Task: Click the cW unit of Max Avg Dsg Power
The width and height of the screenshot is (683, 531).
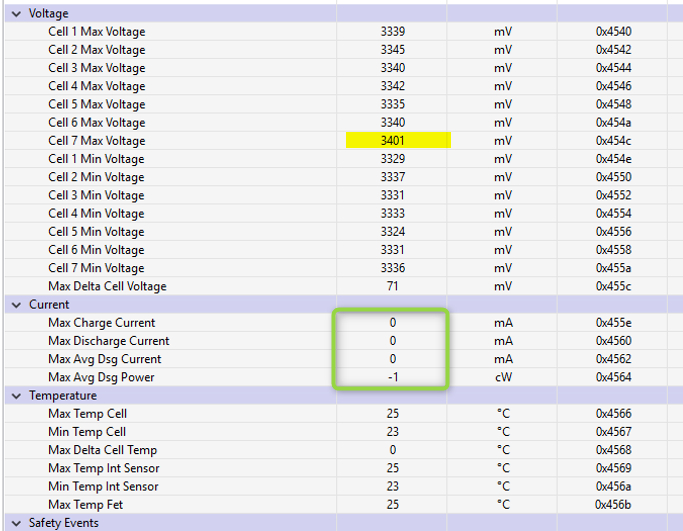Action: [503, 377]
